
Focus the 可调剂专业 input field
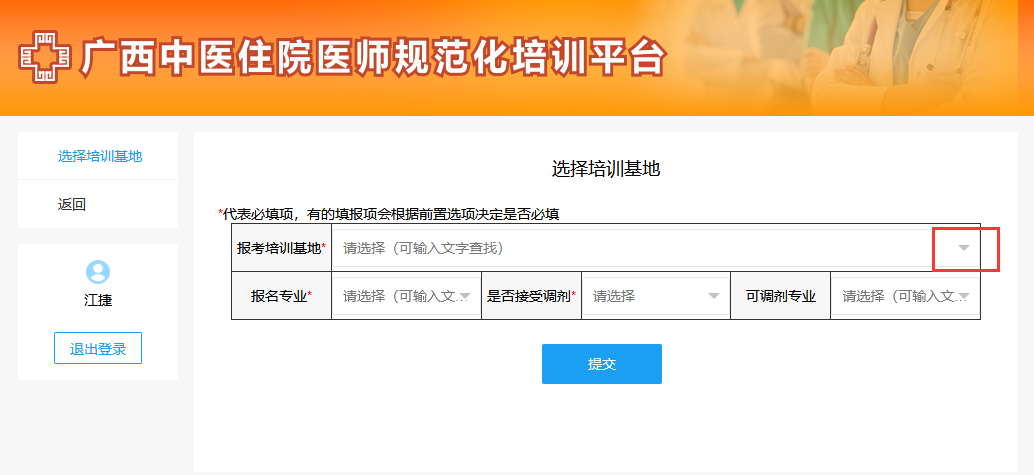[895, 297]
